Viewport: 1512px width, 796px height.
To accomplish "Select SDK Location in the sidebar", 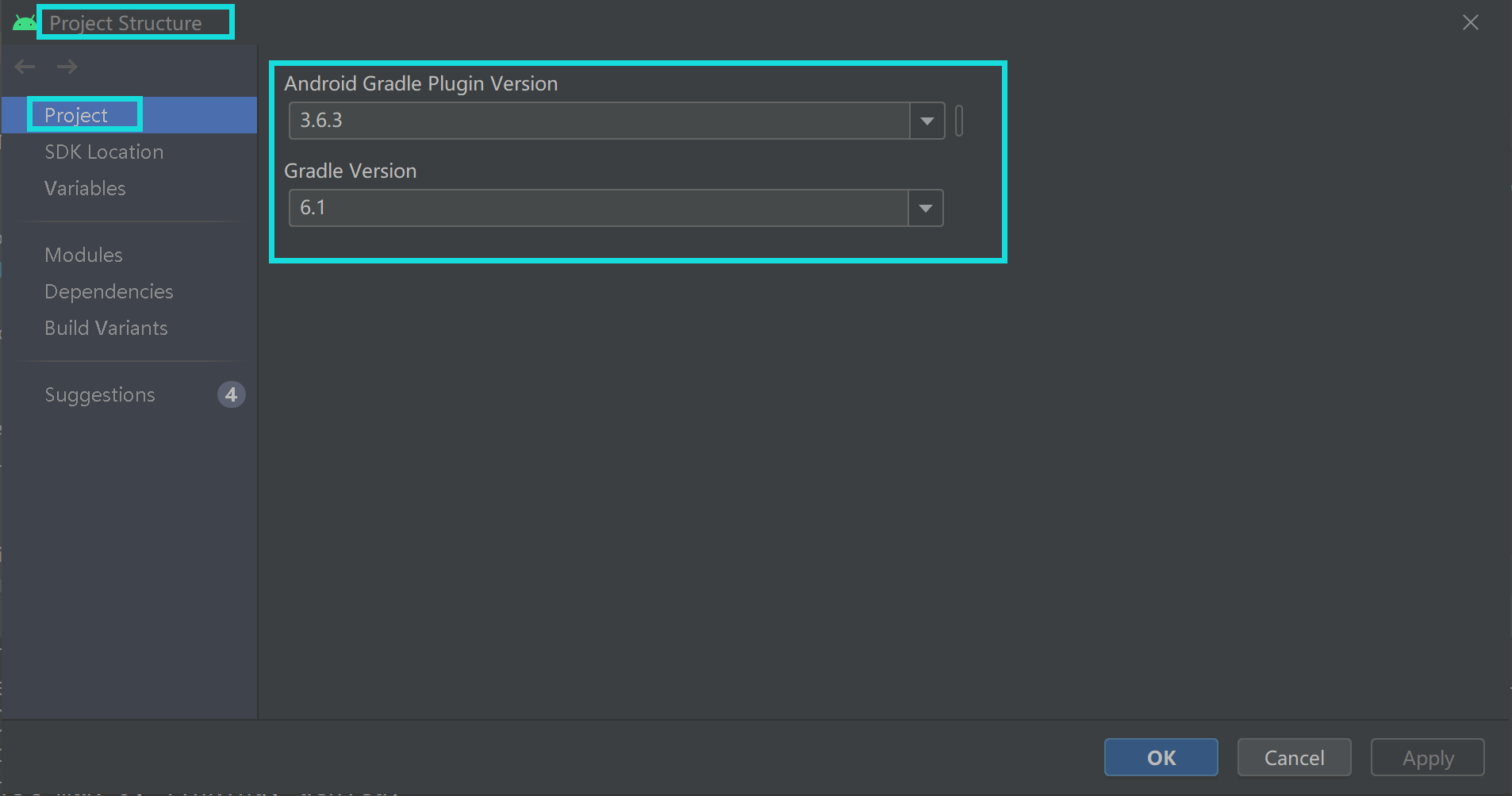I will 104,152.
